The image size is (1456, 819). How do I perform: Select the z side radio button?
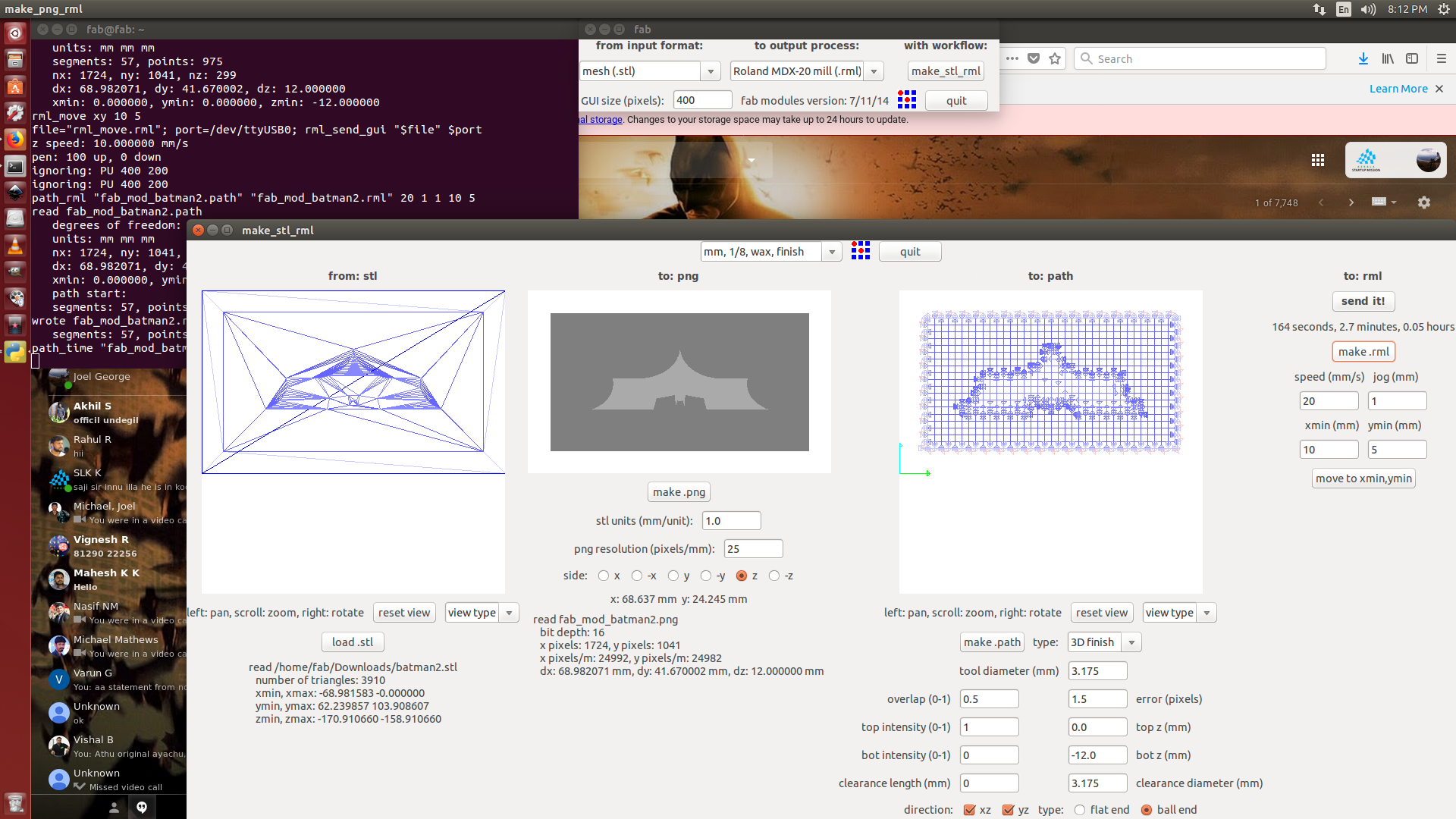point(742,576)
